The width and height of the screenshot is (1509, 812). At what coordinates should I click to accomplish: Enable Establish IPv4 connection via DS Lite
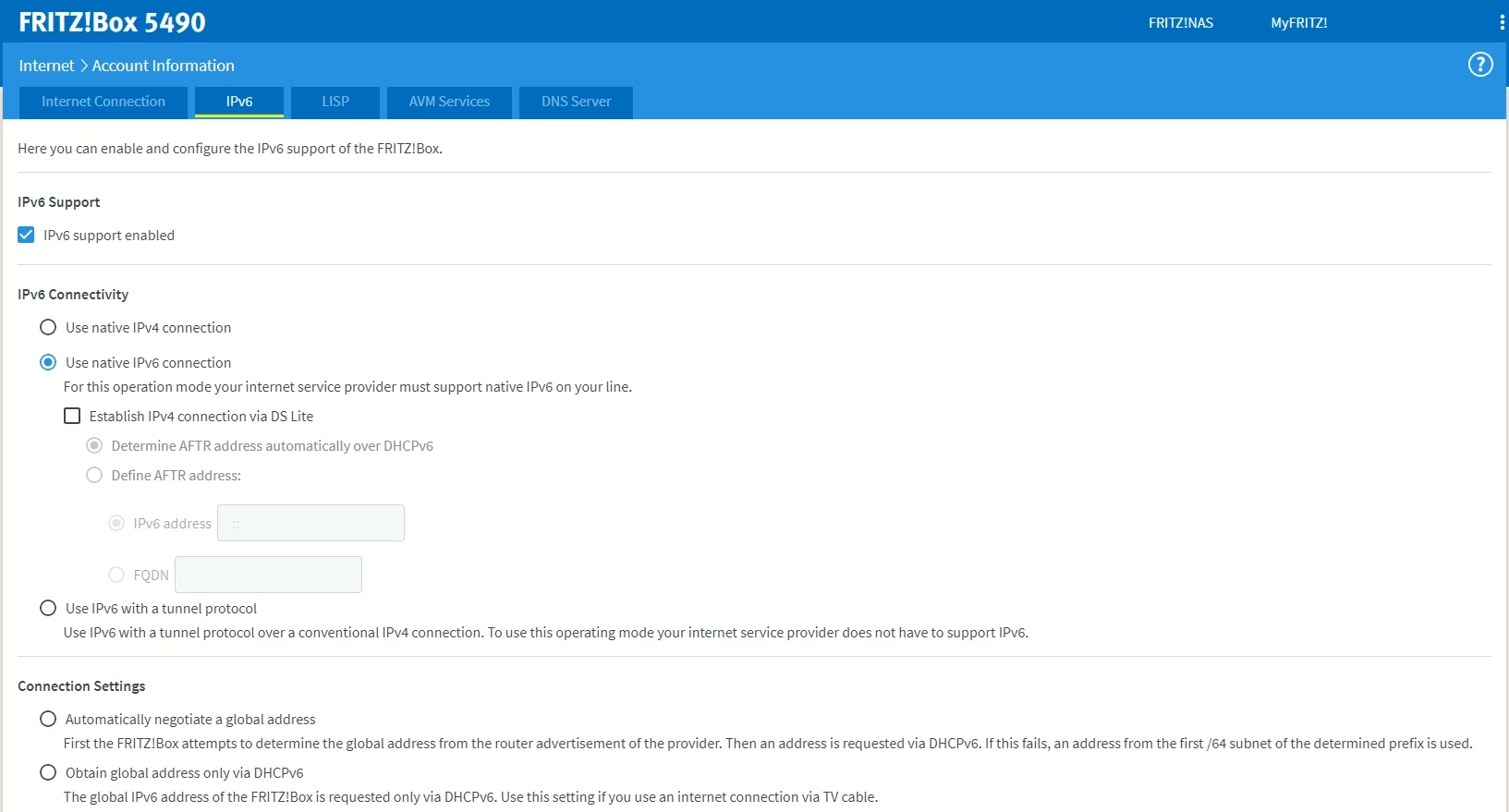coord(72,416)
